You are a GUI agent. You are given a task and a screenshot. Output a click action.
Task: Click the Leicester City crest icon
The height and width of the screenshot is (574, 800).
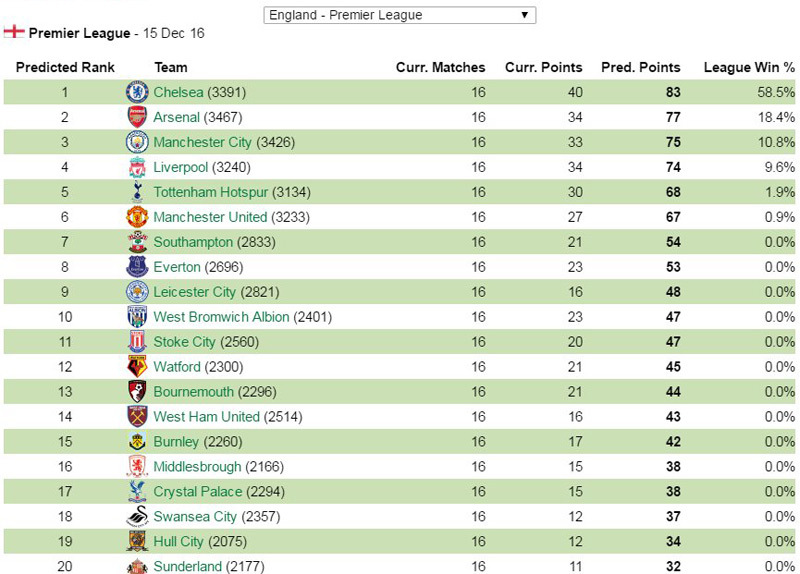point(137,292)
